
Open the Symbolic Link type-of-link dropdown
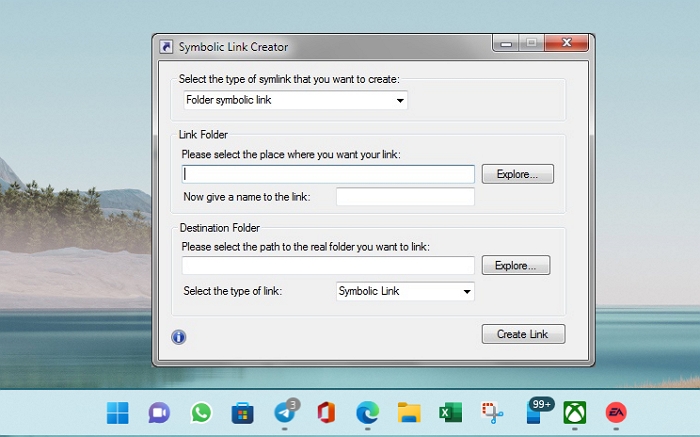click(x=405, y=291)
